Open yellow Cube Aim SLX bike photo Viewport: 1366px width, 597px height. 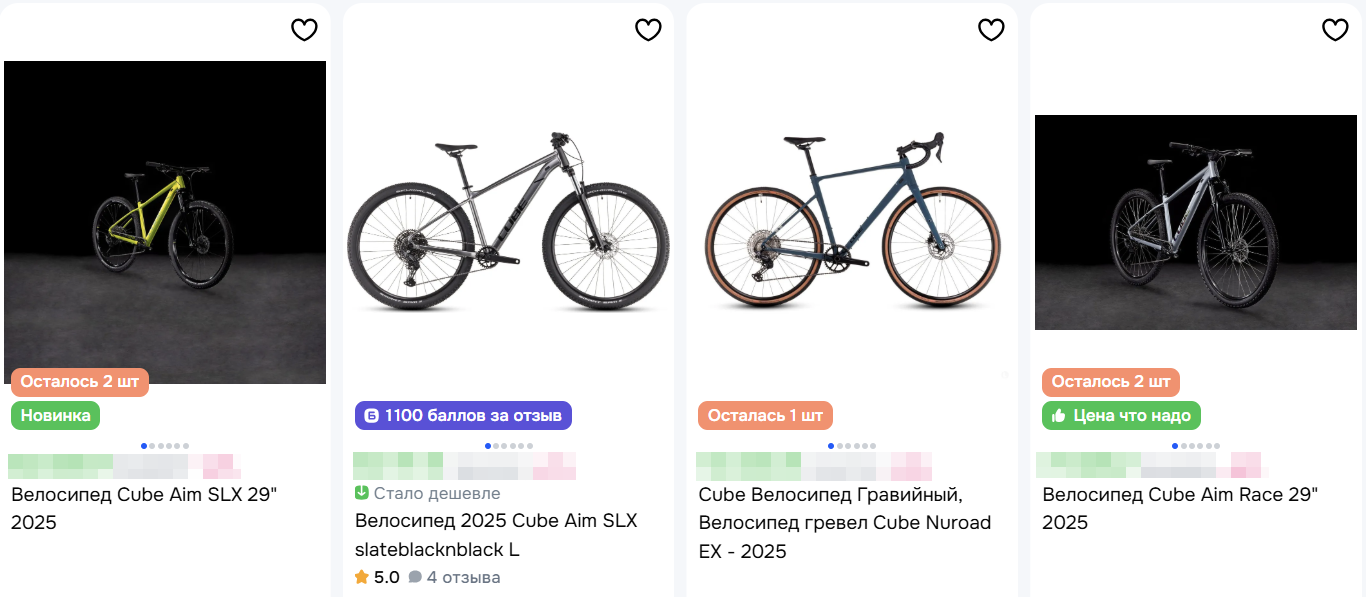coord(165,220)
